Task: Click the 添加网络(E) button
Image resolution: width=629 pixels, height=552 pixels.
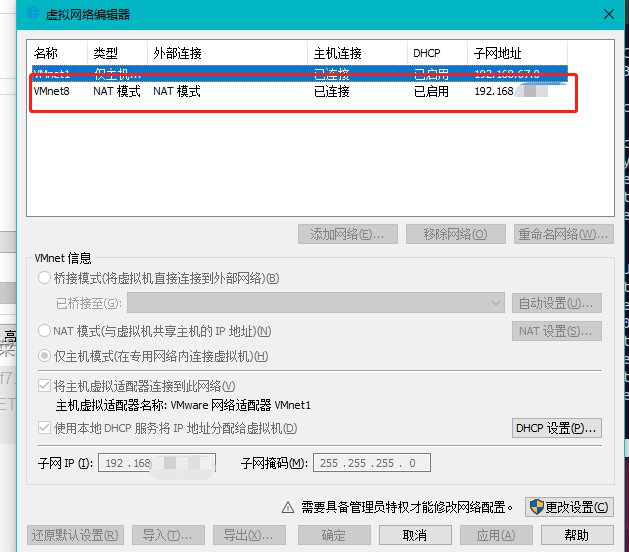Action: [x=348, y=234]
